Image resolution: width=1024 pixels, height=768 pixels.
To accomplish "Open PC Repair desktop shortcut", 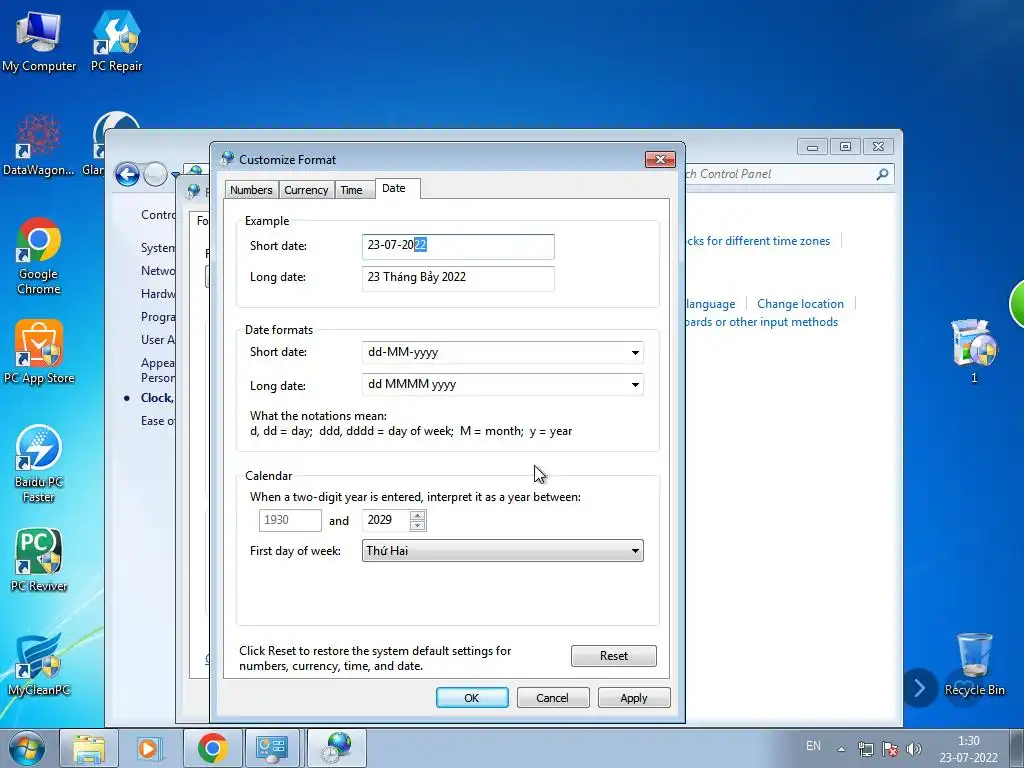I will coord(116,39).
